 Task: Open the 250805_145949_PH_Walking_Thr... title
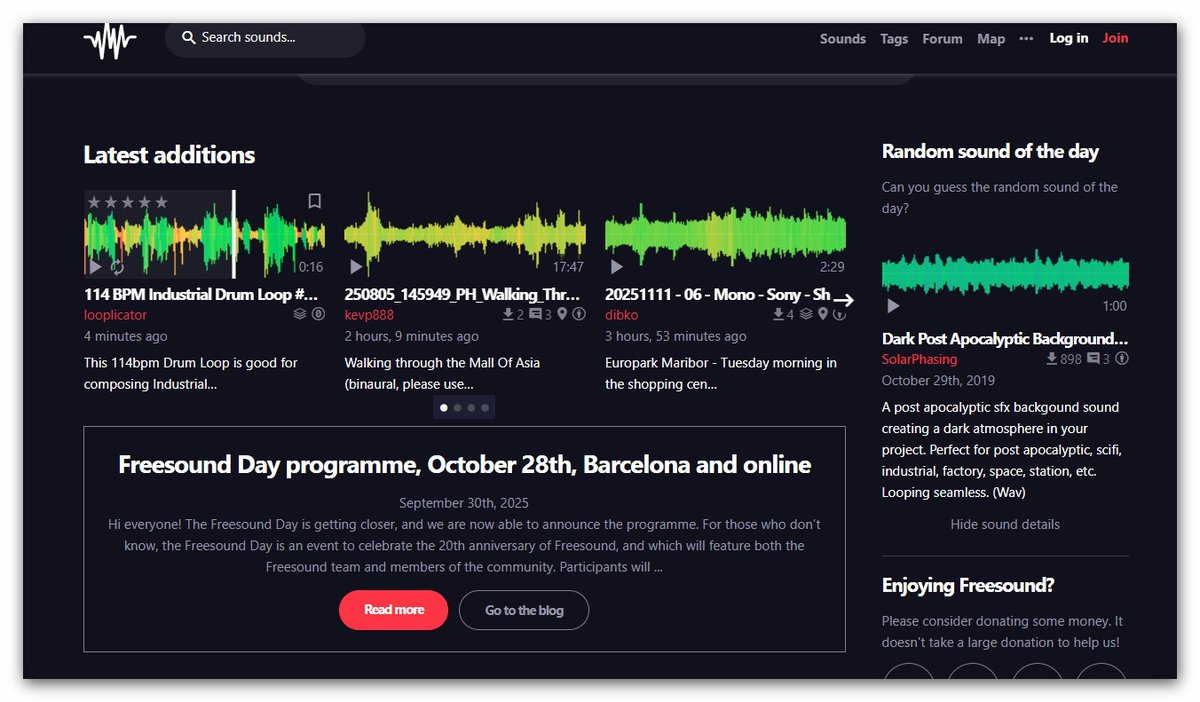(462, 294)
